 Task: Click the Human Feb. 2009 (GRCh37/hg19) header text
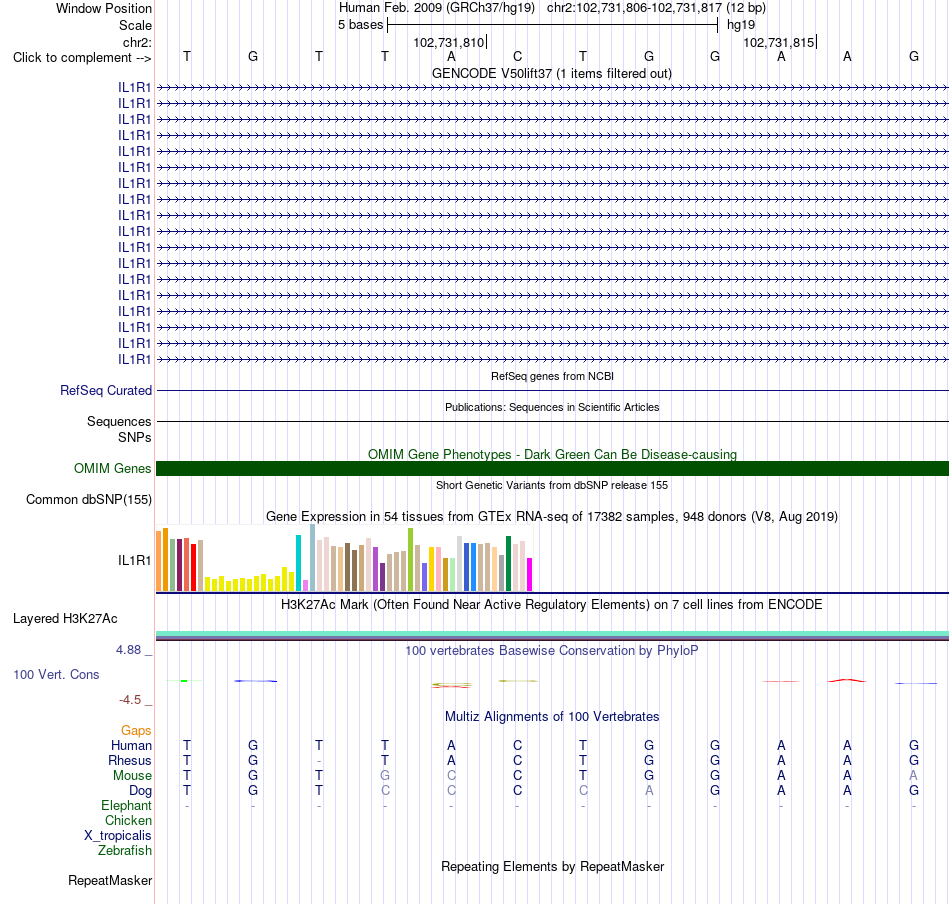coord(437,8)
